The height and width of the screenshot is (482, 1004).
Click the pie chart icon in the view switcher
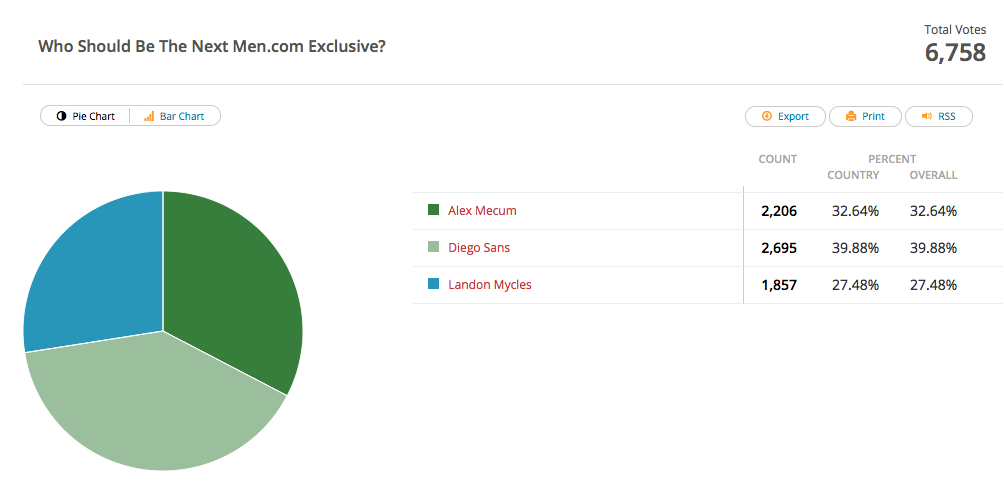click(x=61, y=116)
